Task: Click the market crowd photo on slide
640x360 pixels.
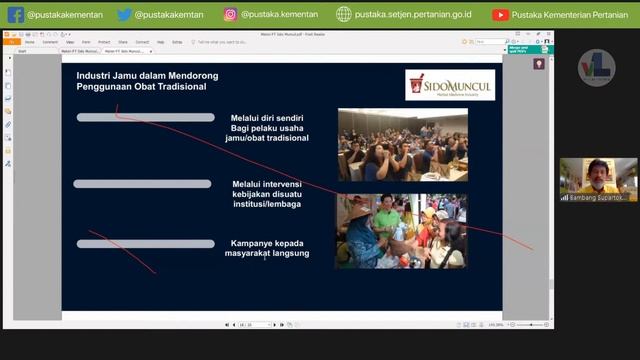Action: pyautogui.click(x=401, y=231)
